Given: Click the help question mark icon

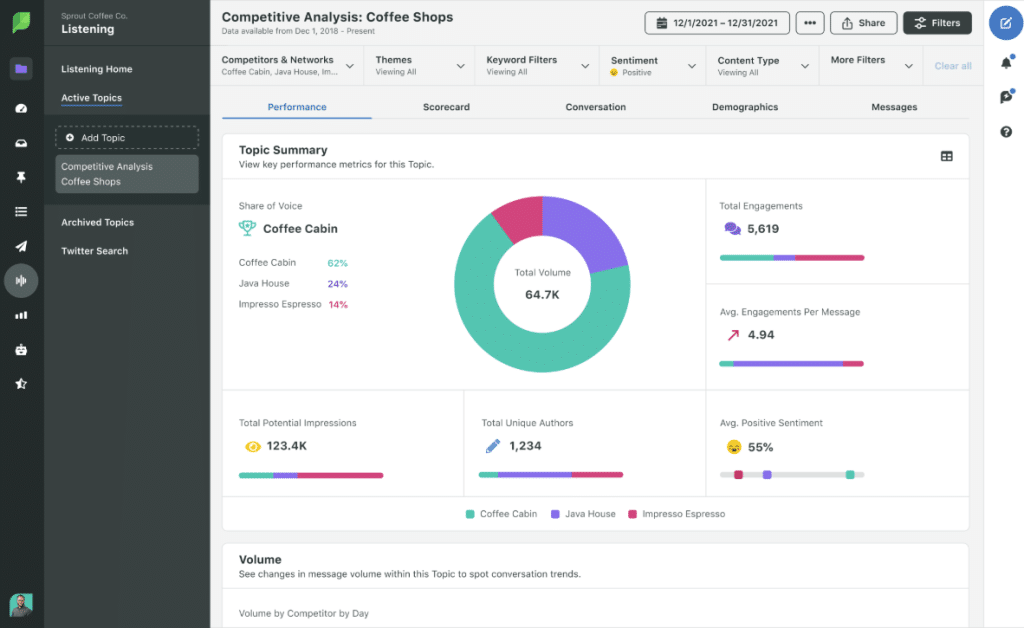Looking at the screenshot, I should click(1006, 131).
